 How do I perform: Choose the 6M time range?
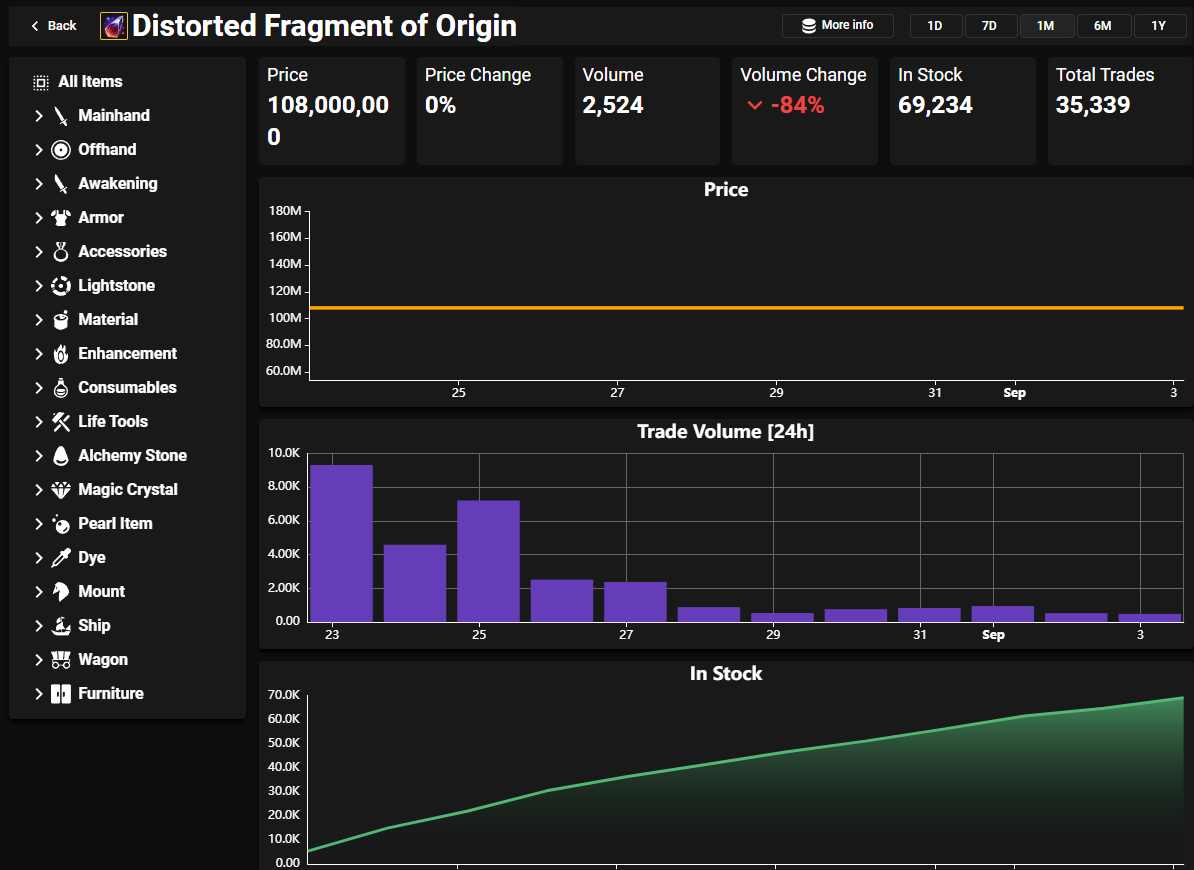1102,26
